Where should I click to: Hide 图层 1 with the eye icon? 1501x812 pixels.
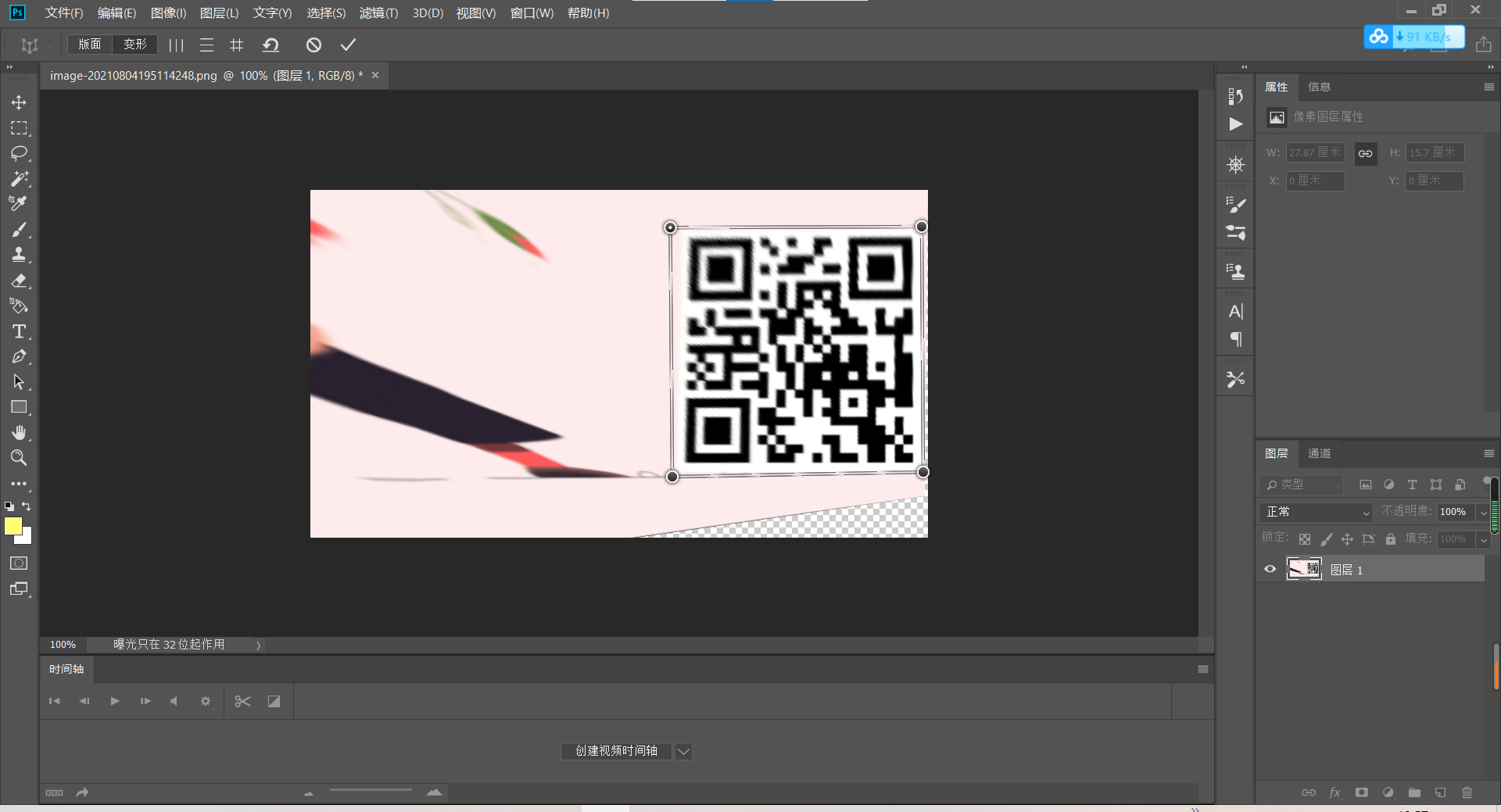1270,569
